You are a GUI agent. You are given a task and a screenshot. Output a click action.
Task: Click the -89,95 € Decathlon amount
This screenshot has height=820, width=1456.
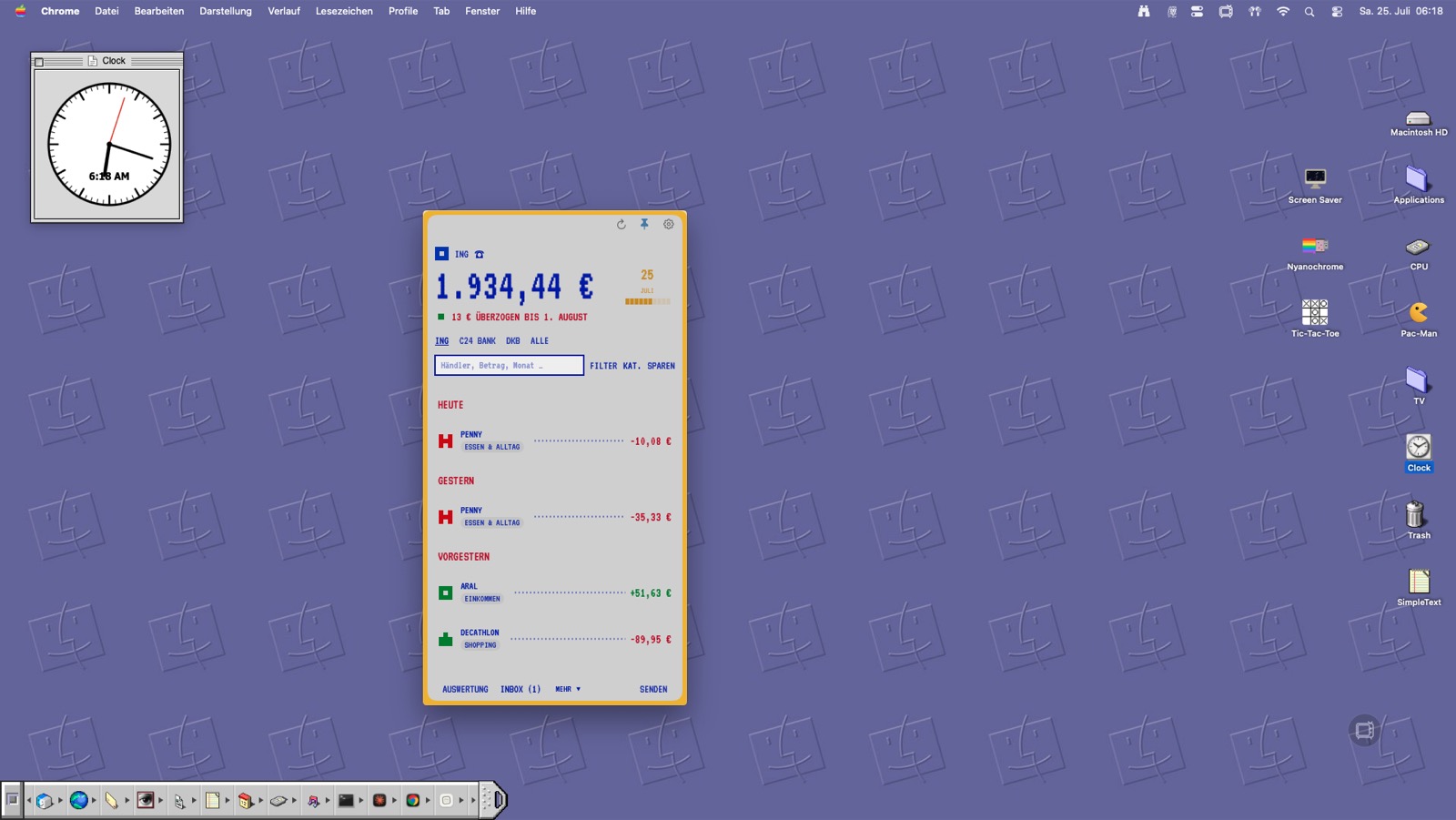pos(651,640)
